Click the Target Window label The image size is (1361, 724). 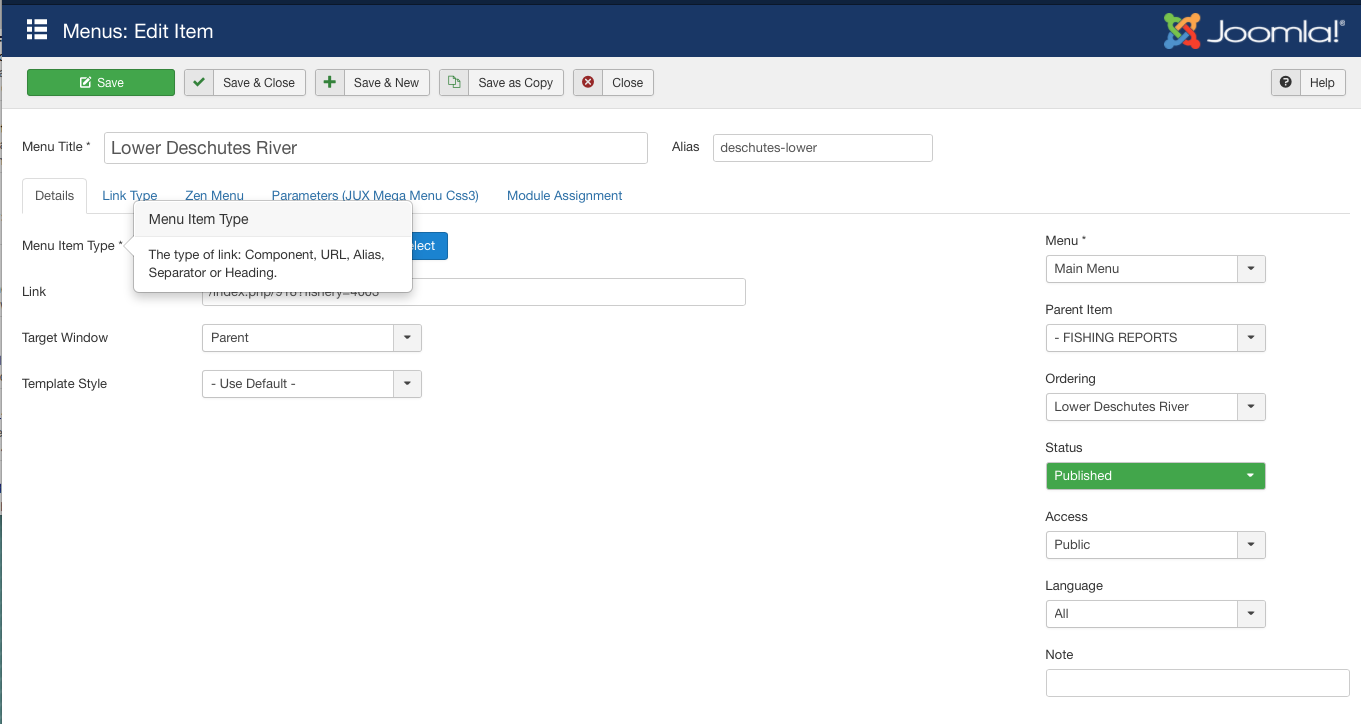[65, 338]
